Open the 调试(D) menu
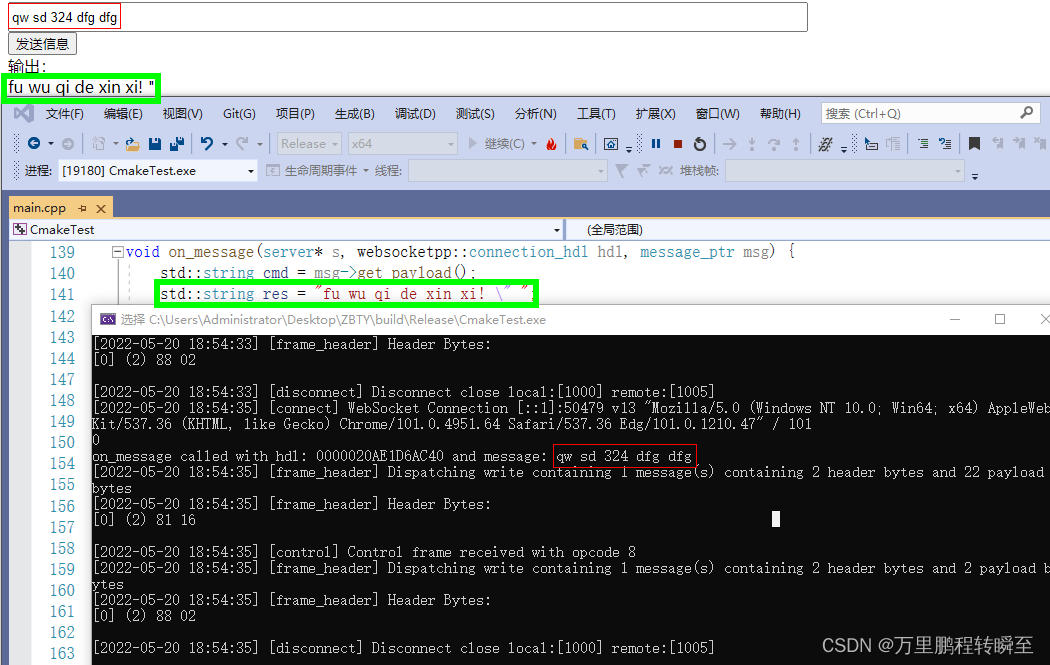This screenshot has width=1050, height=665. point(415,113)
